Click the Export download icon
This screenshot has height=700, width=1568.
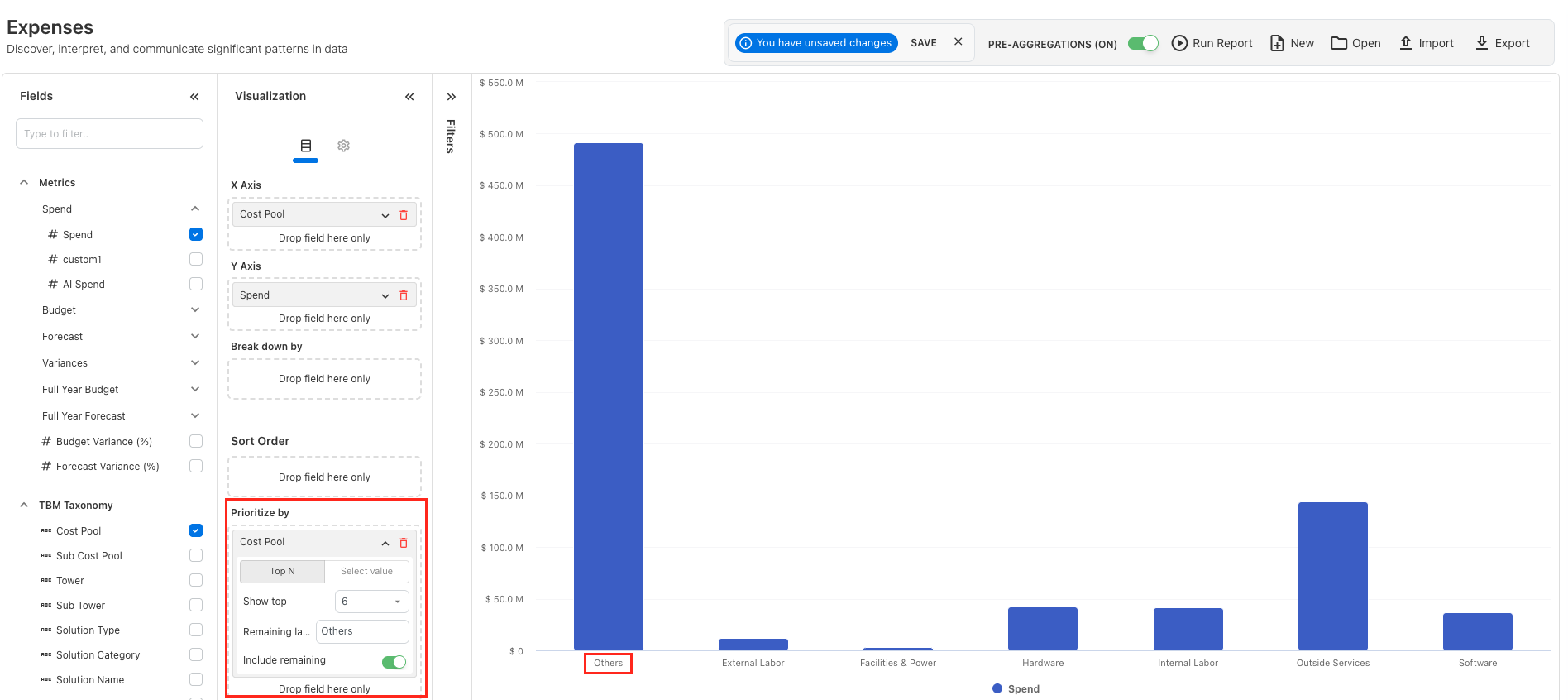point(1482,42)
